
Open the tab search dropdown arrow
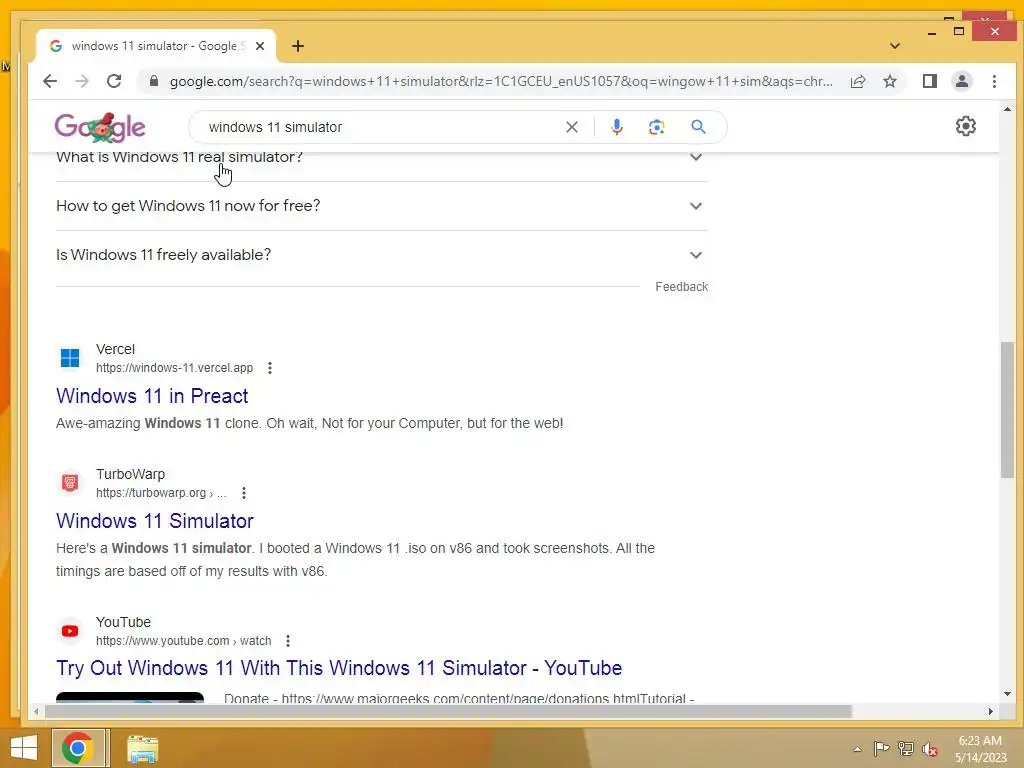click(x=895, y=46)
